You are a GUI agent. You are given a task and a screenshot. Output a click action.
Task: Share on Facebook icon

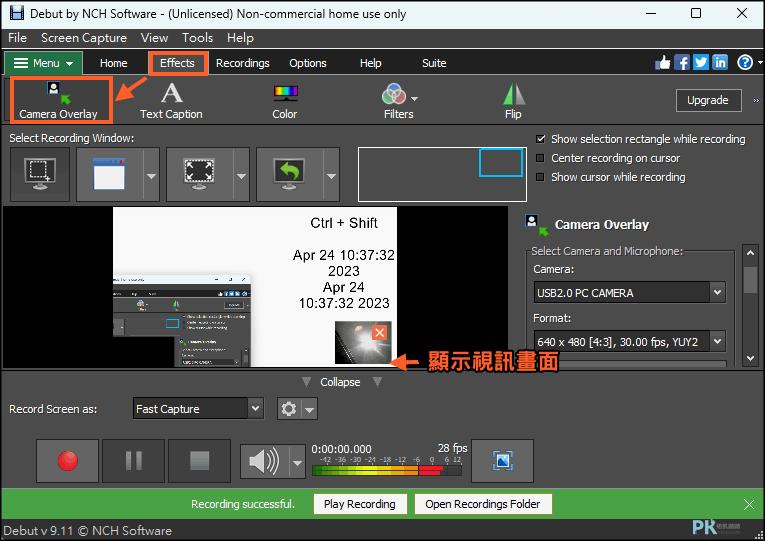tap(682, 62)
